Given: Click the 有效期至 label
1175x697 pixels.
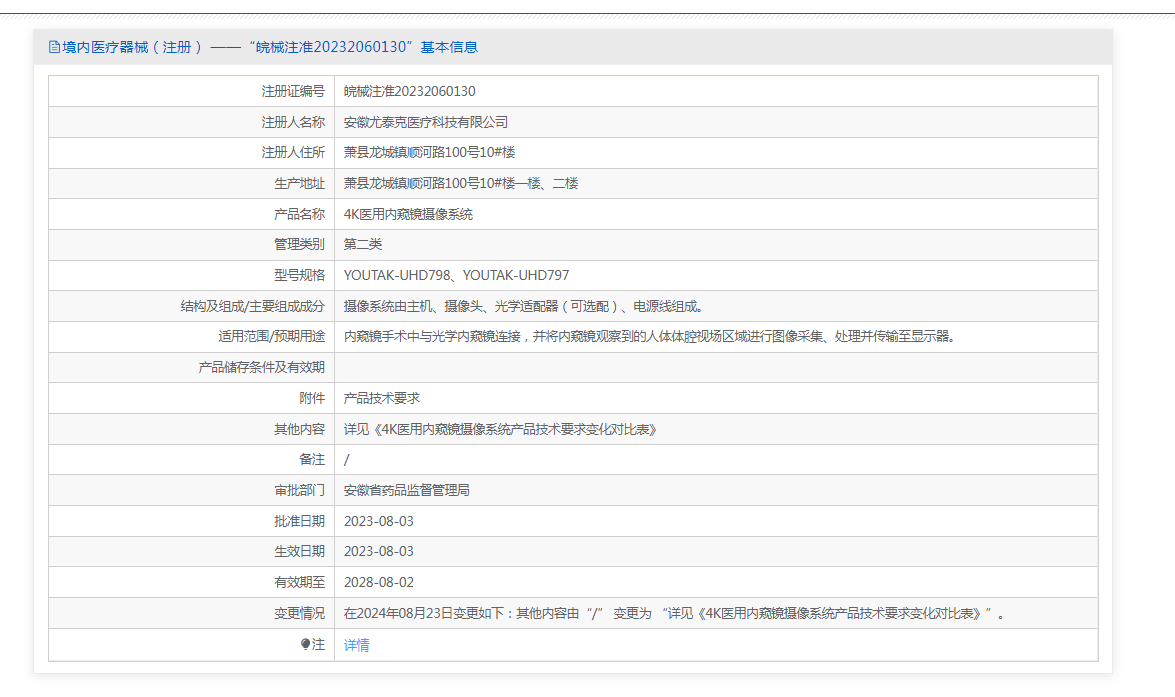Looking at the screenshot, I should point(300,582).
